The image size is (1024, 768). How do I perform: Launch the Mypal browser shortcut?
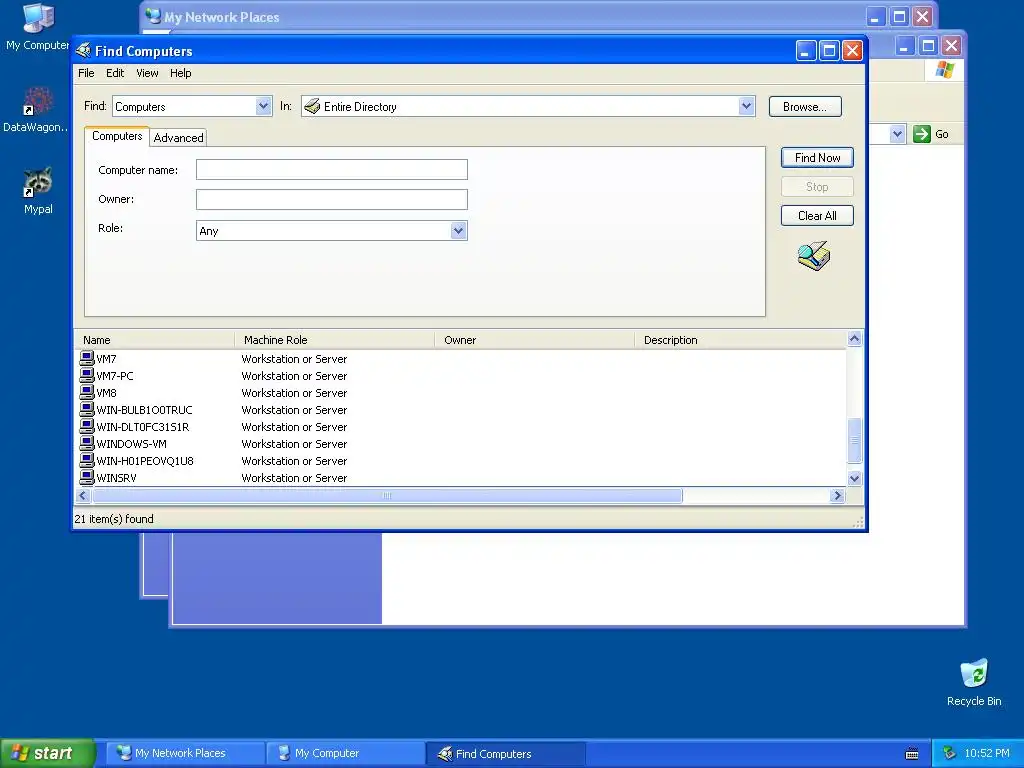tap(38, 191)
